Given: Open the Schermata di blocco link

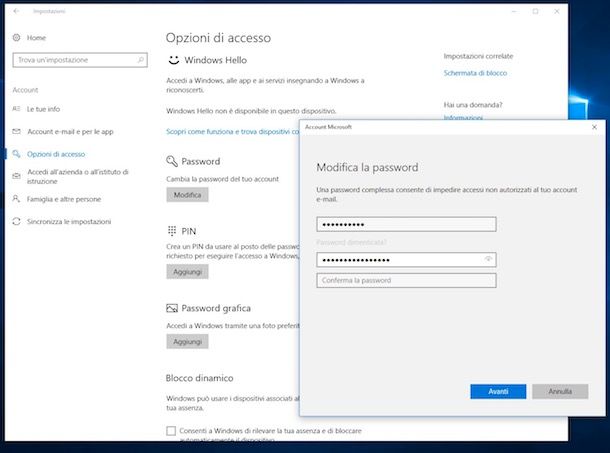Looking at the screenshot, I should [x=475, y=73].
